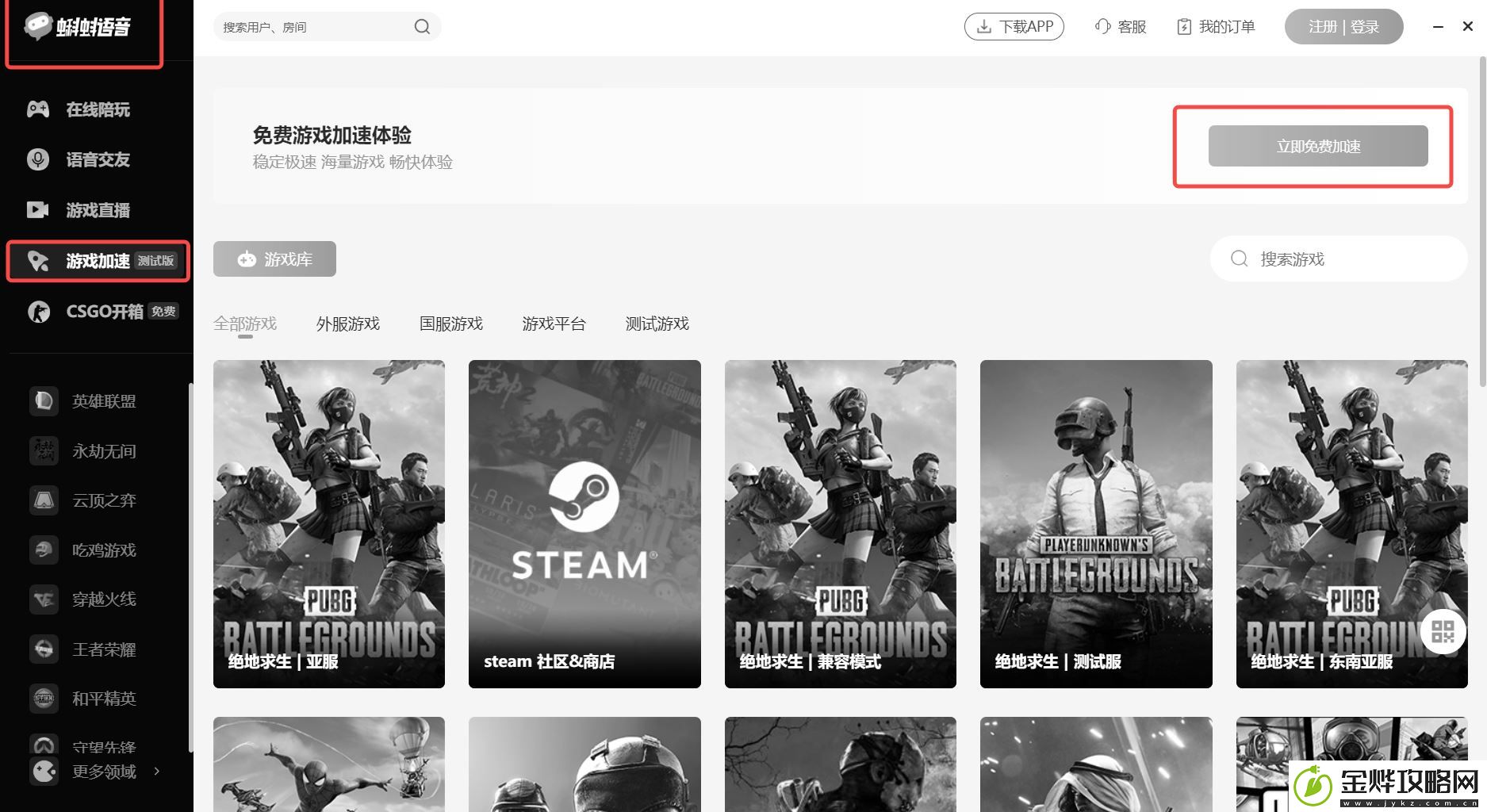1487x812 pixels.
Task: Open the 游戏平台 tab
Action: (554, 324)
